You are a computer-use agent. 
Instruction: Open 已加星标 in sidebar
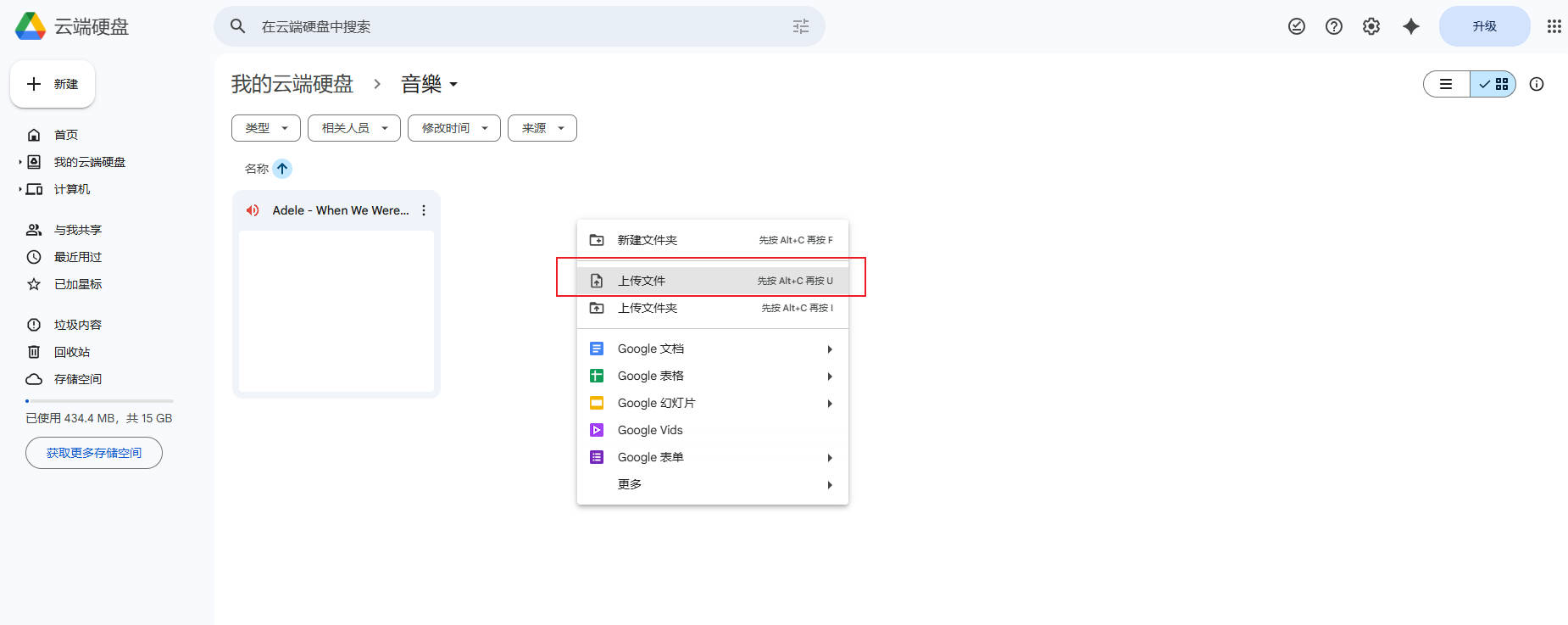point(78,284)
